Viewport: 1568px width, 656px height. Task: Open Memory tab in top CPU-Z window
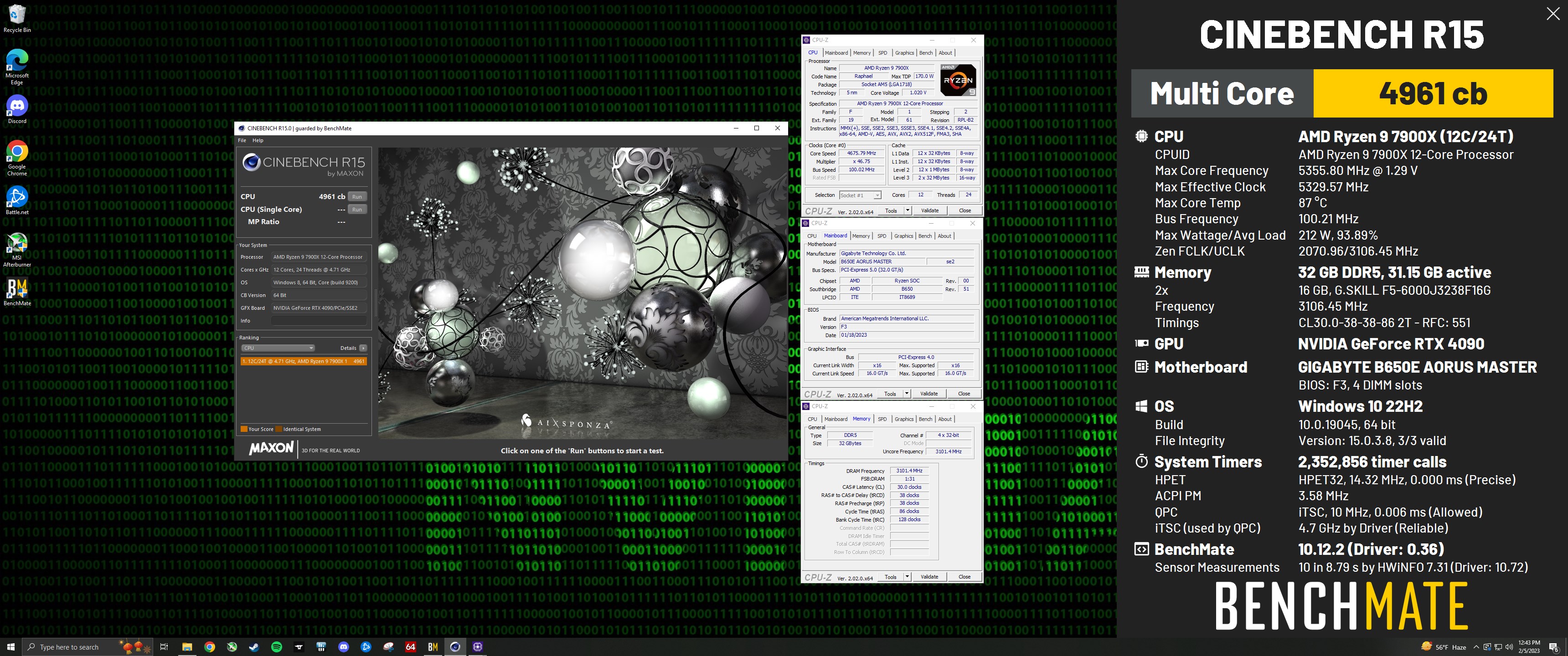(862, 53)
